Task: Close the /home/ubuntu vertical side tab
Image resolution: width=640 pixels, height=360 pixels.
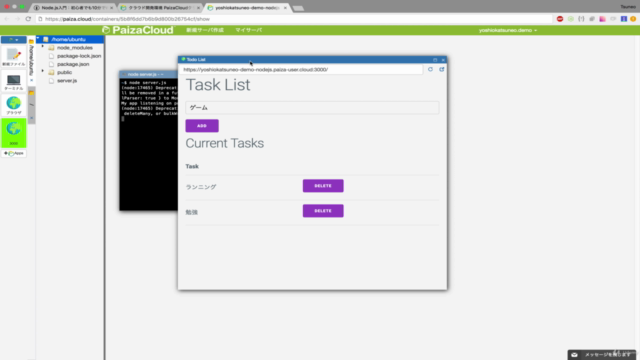Action: 31,80
